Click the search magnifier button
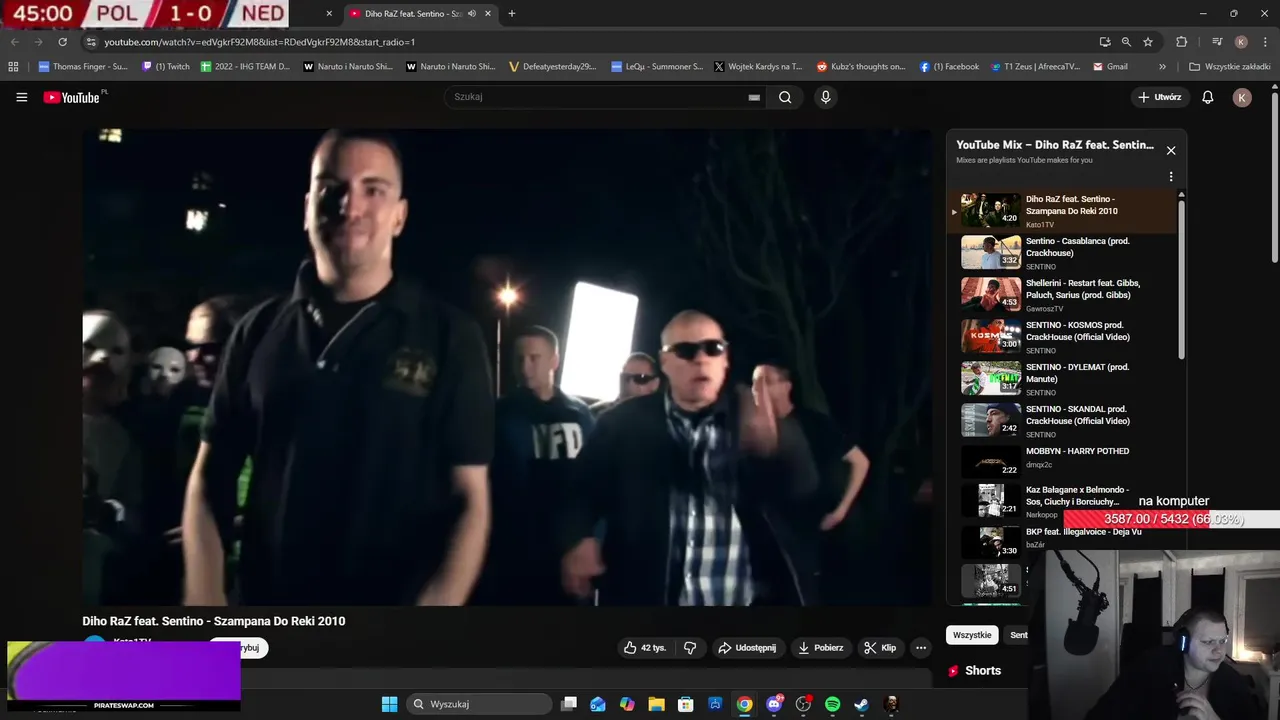The width and height of the screenshot is (1280, 720). pos(785,97)
